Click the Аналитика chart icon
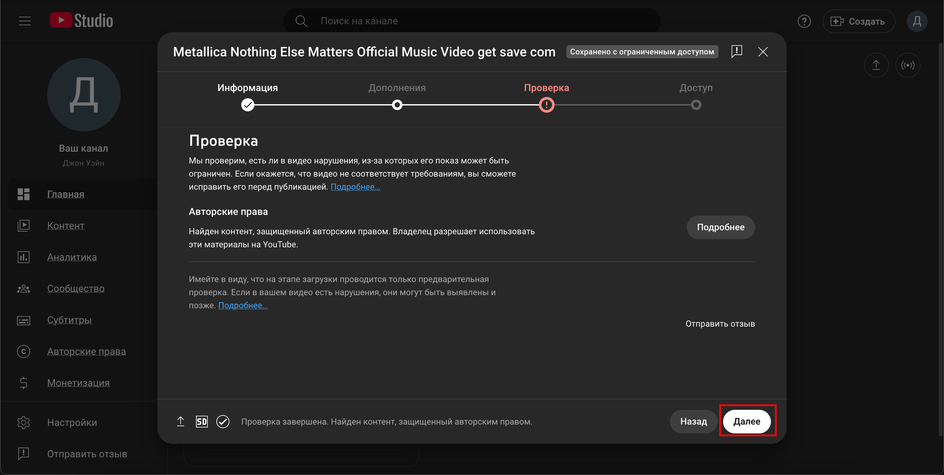The width and height of the screenshot is (944, 475). [23, 257]
